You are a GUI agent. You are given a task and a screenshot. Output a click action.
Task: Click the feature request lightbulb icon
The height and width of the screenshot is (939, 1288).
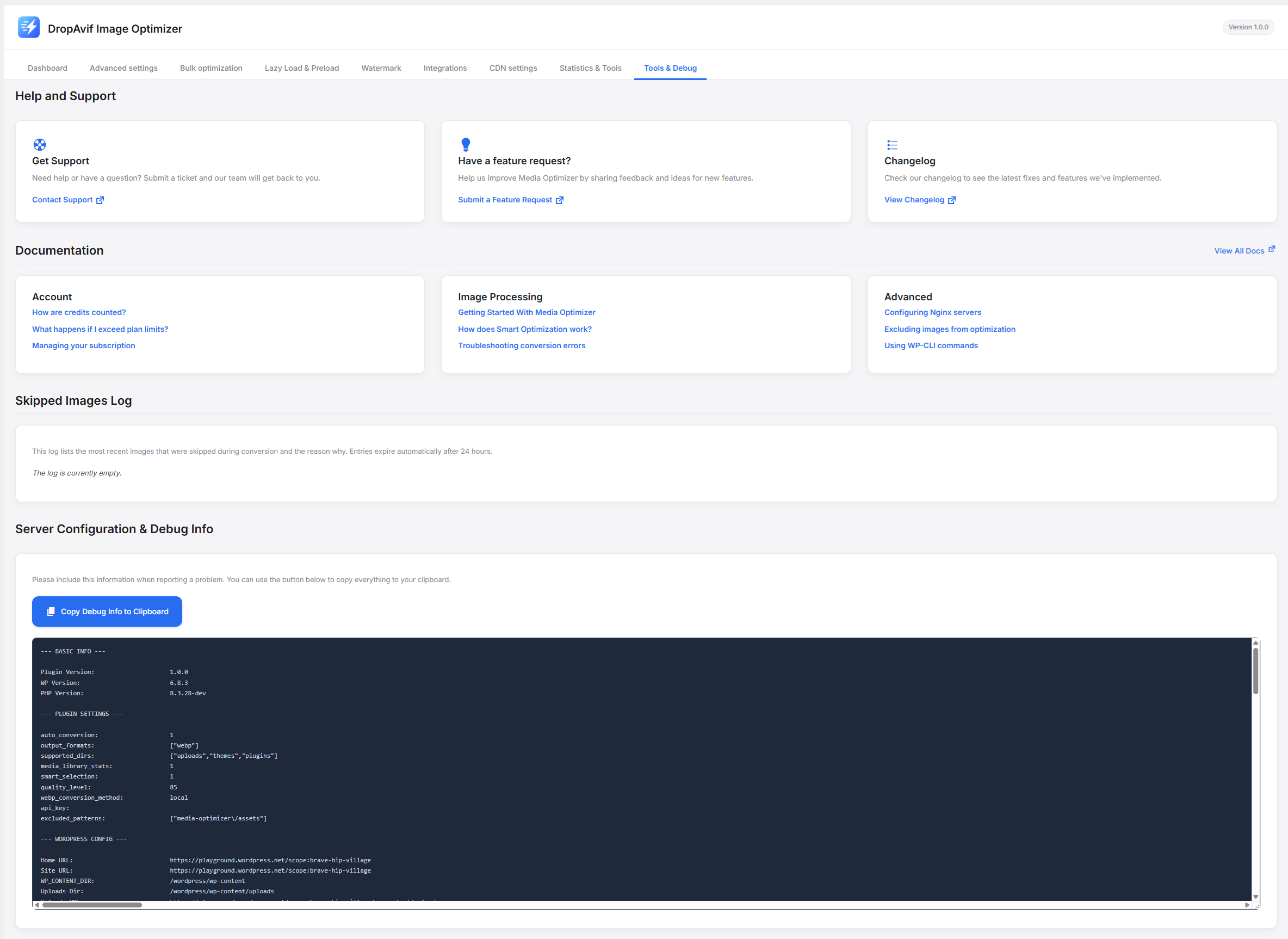click(x=465, y=144)
